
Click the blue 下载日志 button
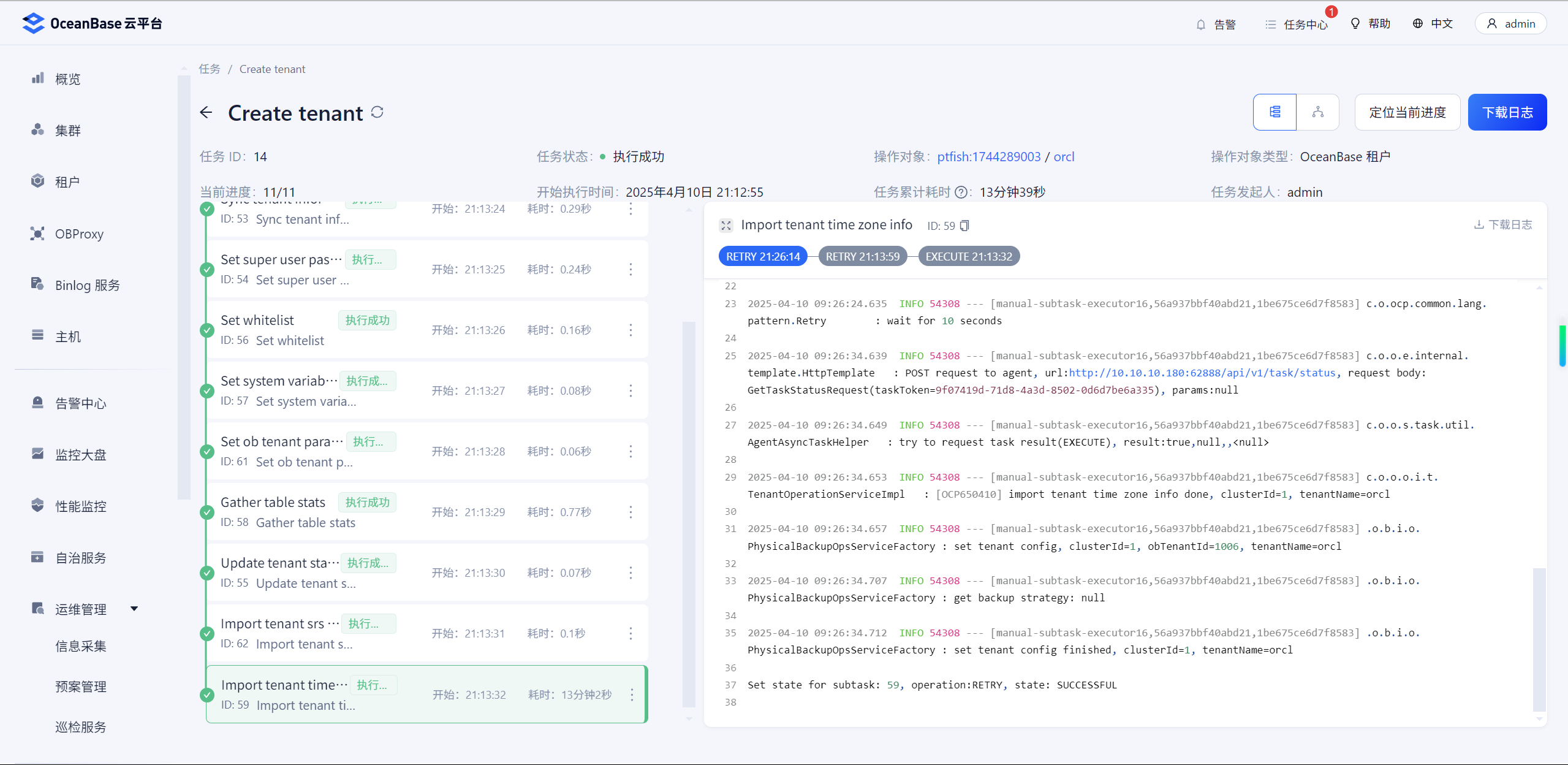1507,112
